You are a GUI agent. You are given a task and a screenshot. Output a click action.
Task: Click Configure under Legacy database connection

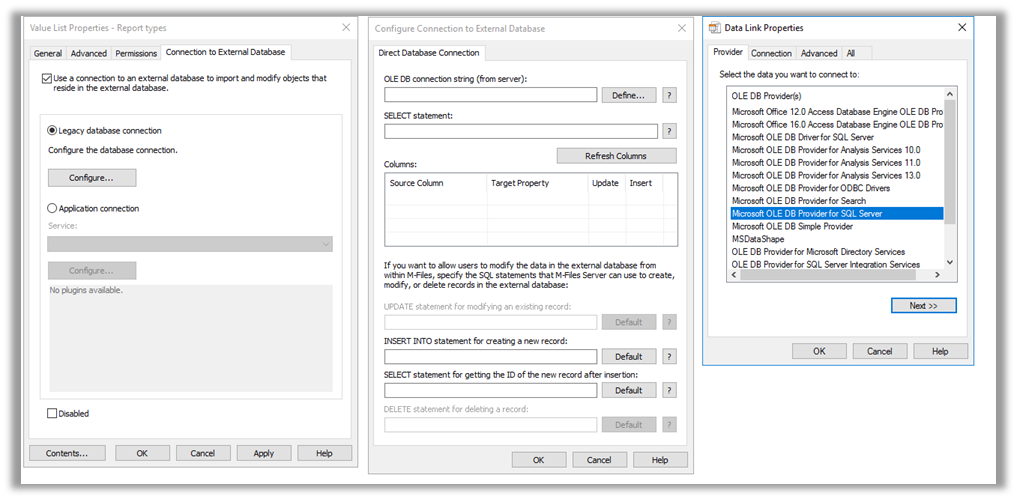coord(91,178)
